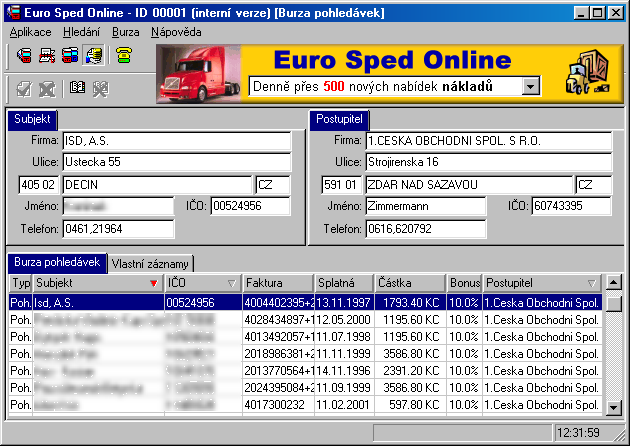The width and height of the screenshot is (630, 446).
Task: Click the forklift picture on the banner
Action: (588, 72)
